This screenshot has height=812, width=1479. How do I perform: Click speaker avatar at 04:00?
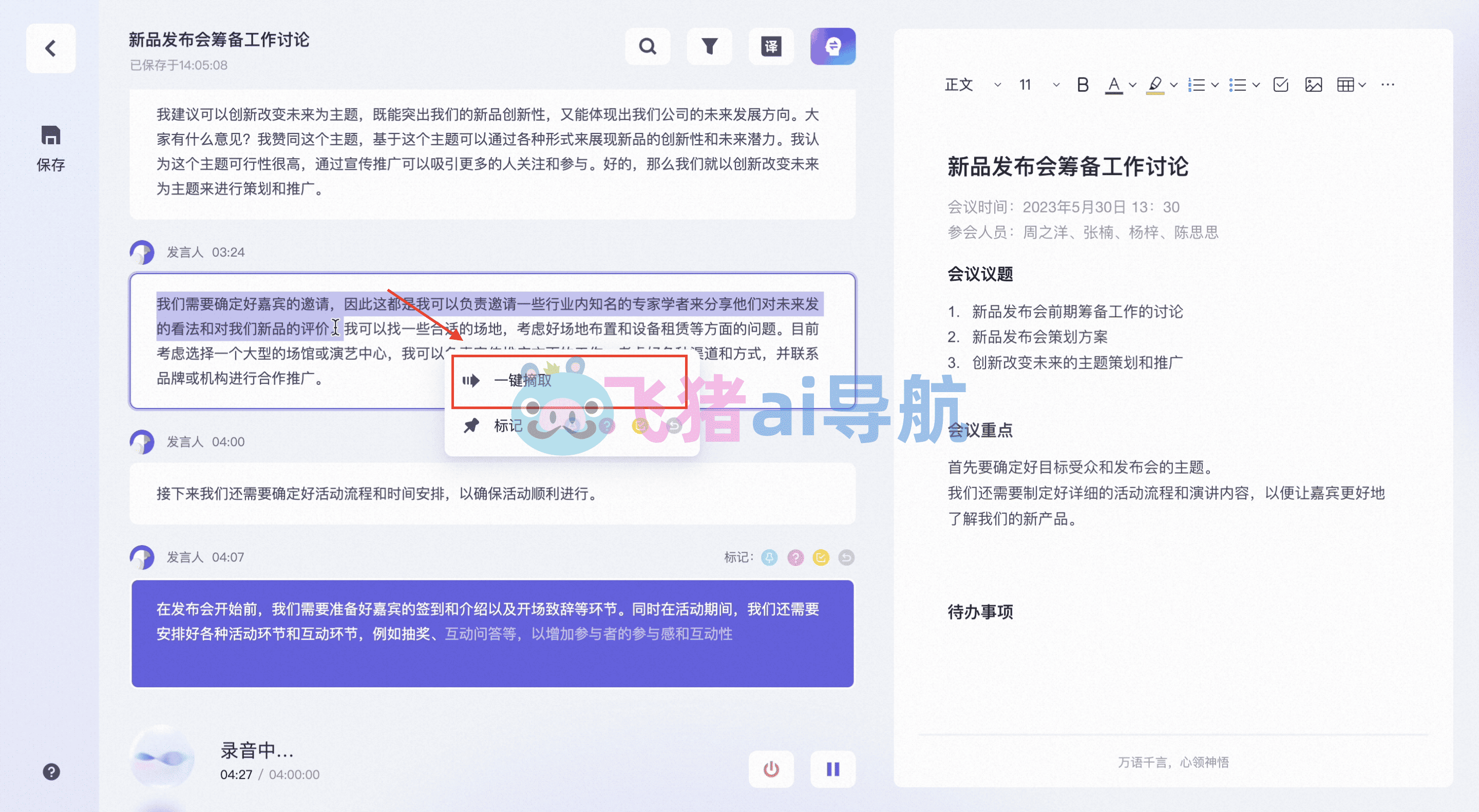click(142, 442)
